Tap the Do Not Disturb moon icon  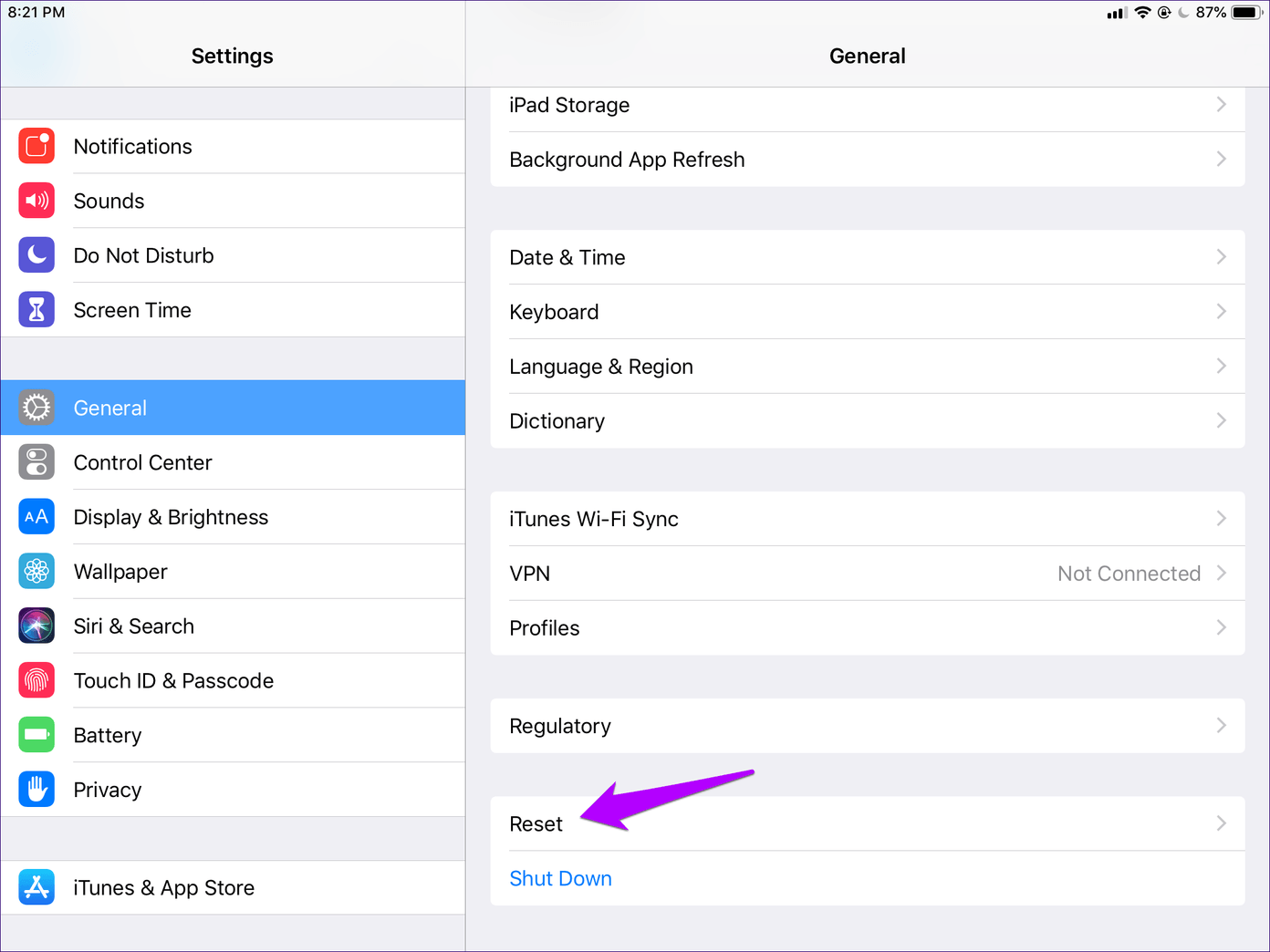tap(36, 255)
